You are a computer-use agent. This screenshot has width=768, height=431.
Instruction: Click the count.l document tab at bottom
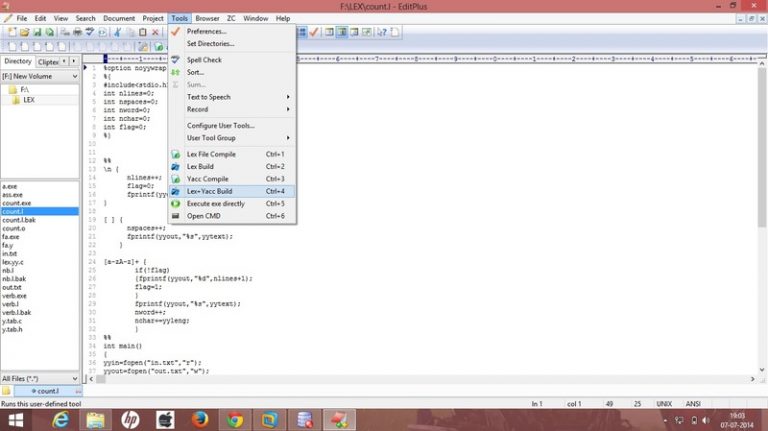point(48,391)
